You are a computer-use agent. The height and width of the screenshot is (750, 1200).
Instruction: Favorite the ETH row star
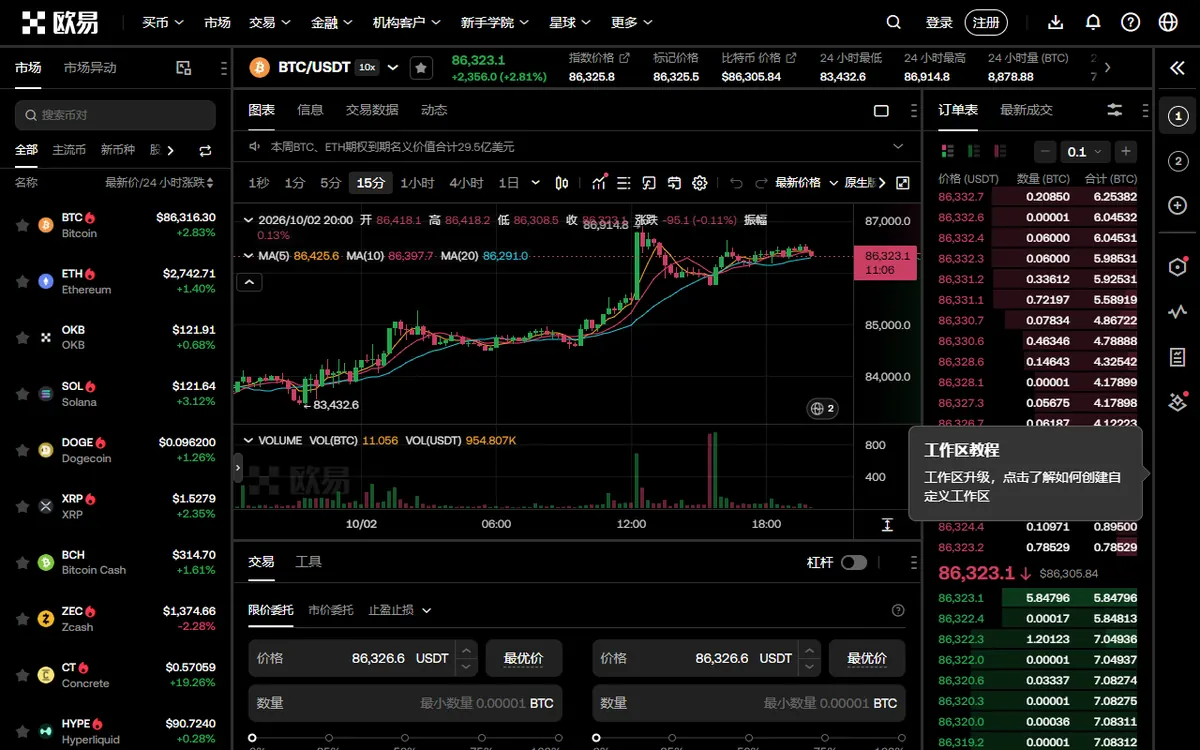[x=22, y=282]
